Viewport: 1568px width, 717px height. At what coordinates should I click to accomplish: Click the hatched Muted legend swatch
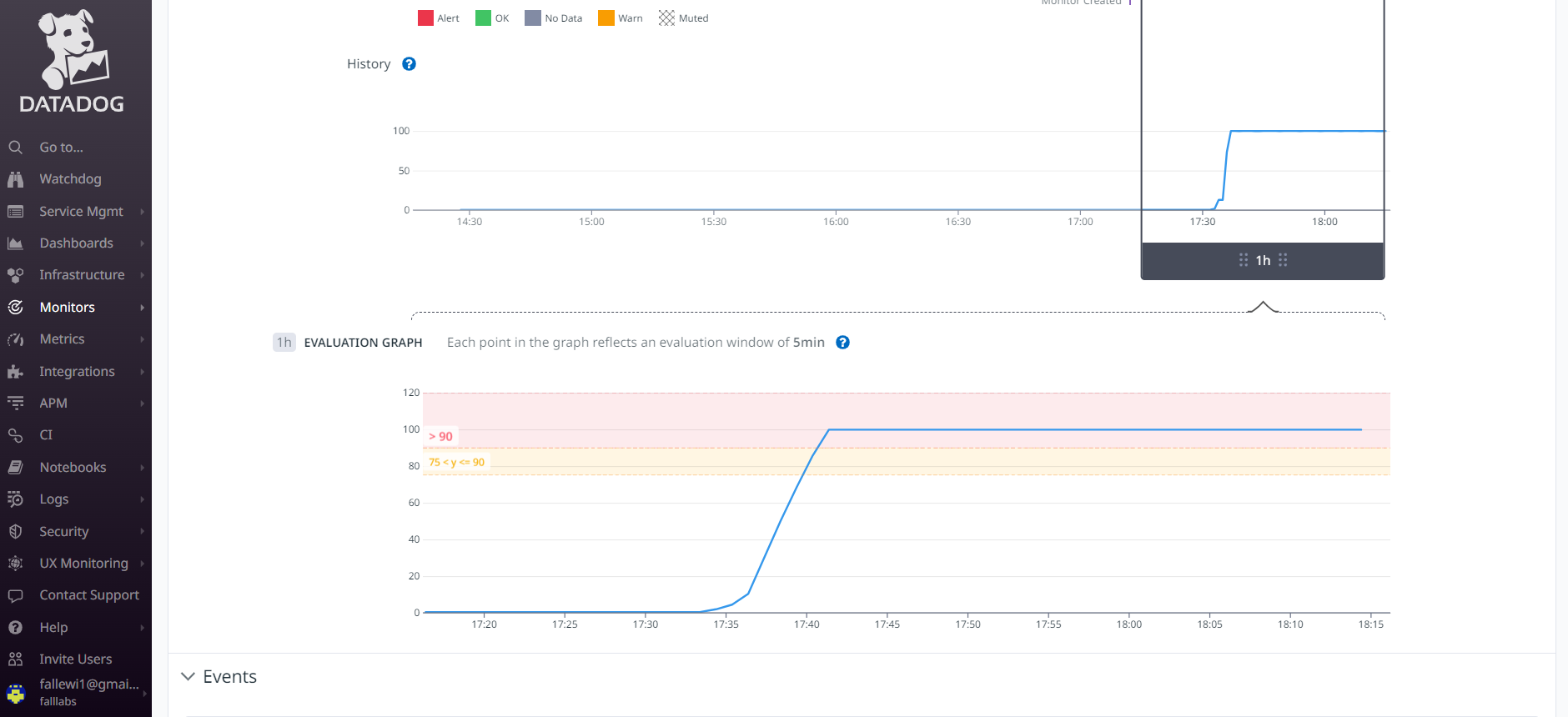pyautogui.click(x=666, y=18)
